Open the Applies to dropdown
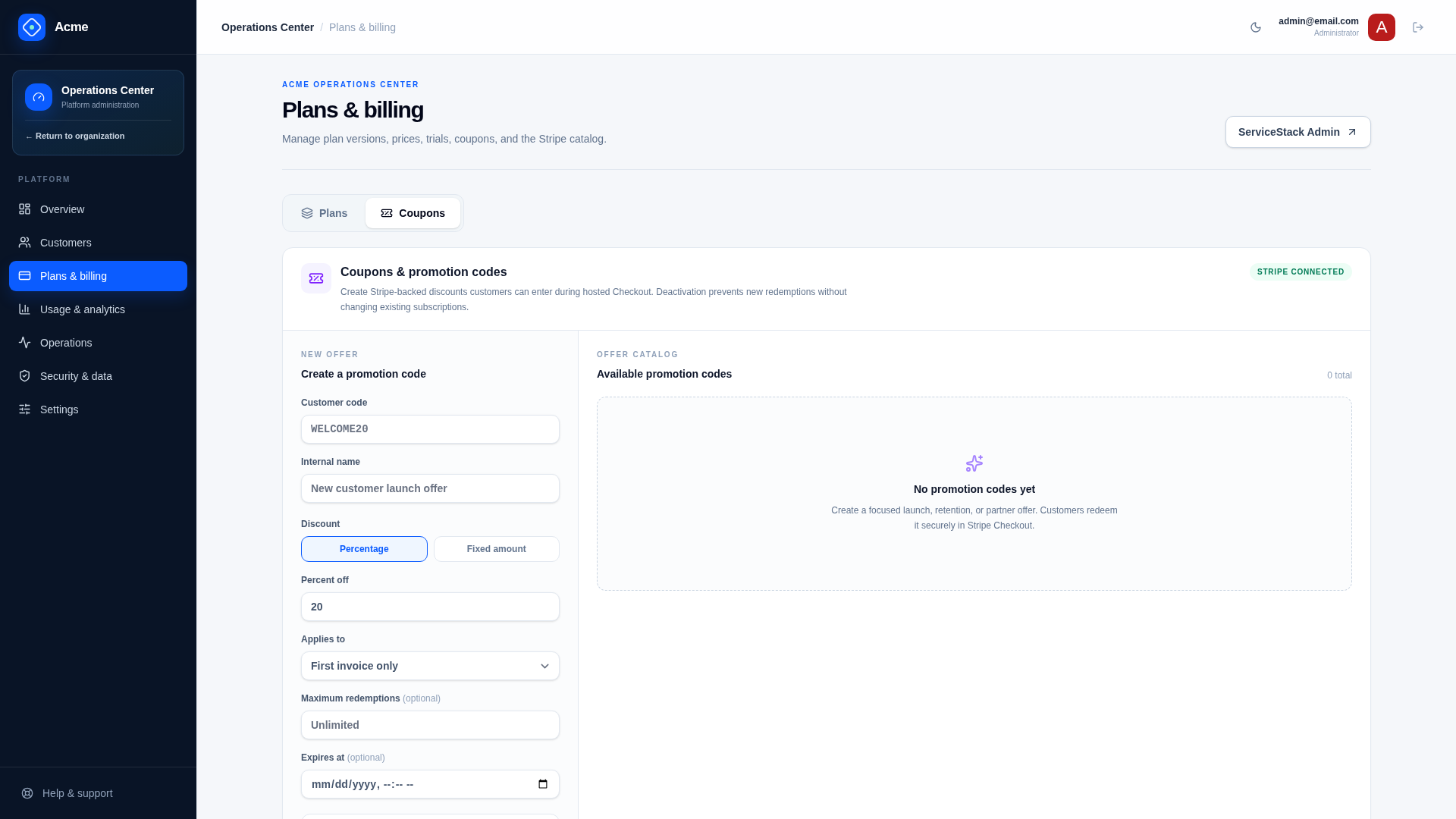This screenshot has height=819, width=1456. [x=430, y=666]
